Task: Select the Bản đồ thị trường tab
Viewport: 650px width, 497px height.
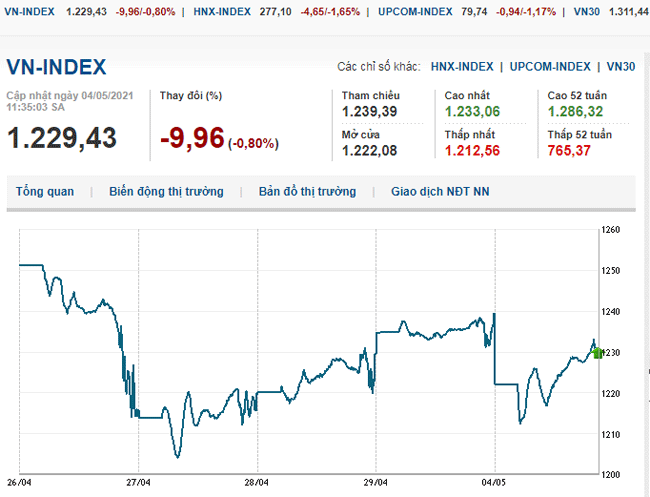Action: point(305,192)
